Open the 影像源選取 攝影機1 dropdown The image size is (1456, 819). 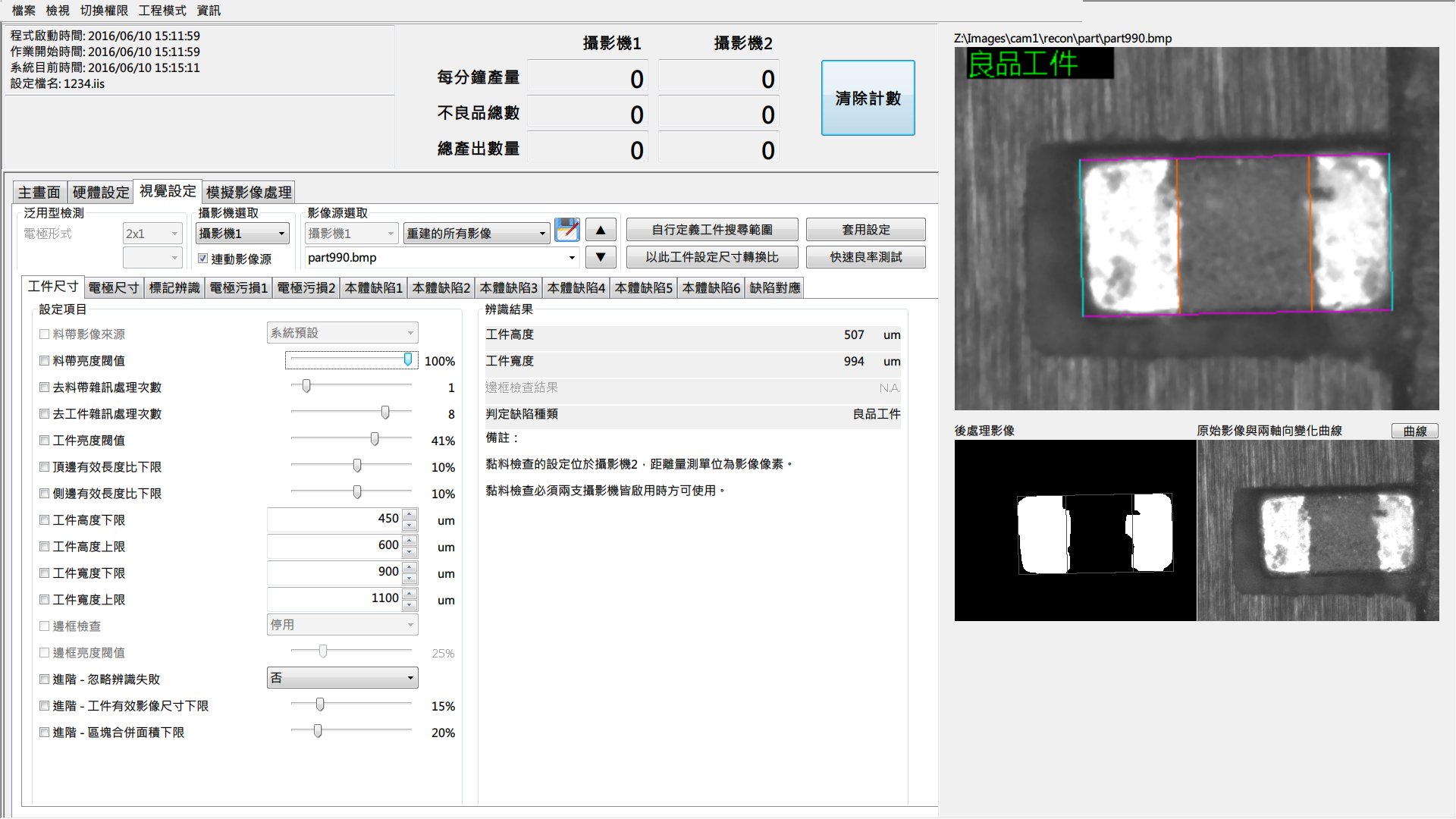coord(351,234)
